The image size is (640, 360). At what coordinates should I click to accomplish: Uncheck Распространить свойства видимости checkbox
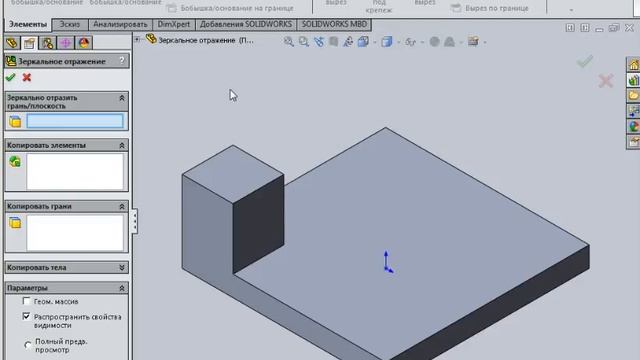click(27, 316)
